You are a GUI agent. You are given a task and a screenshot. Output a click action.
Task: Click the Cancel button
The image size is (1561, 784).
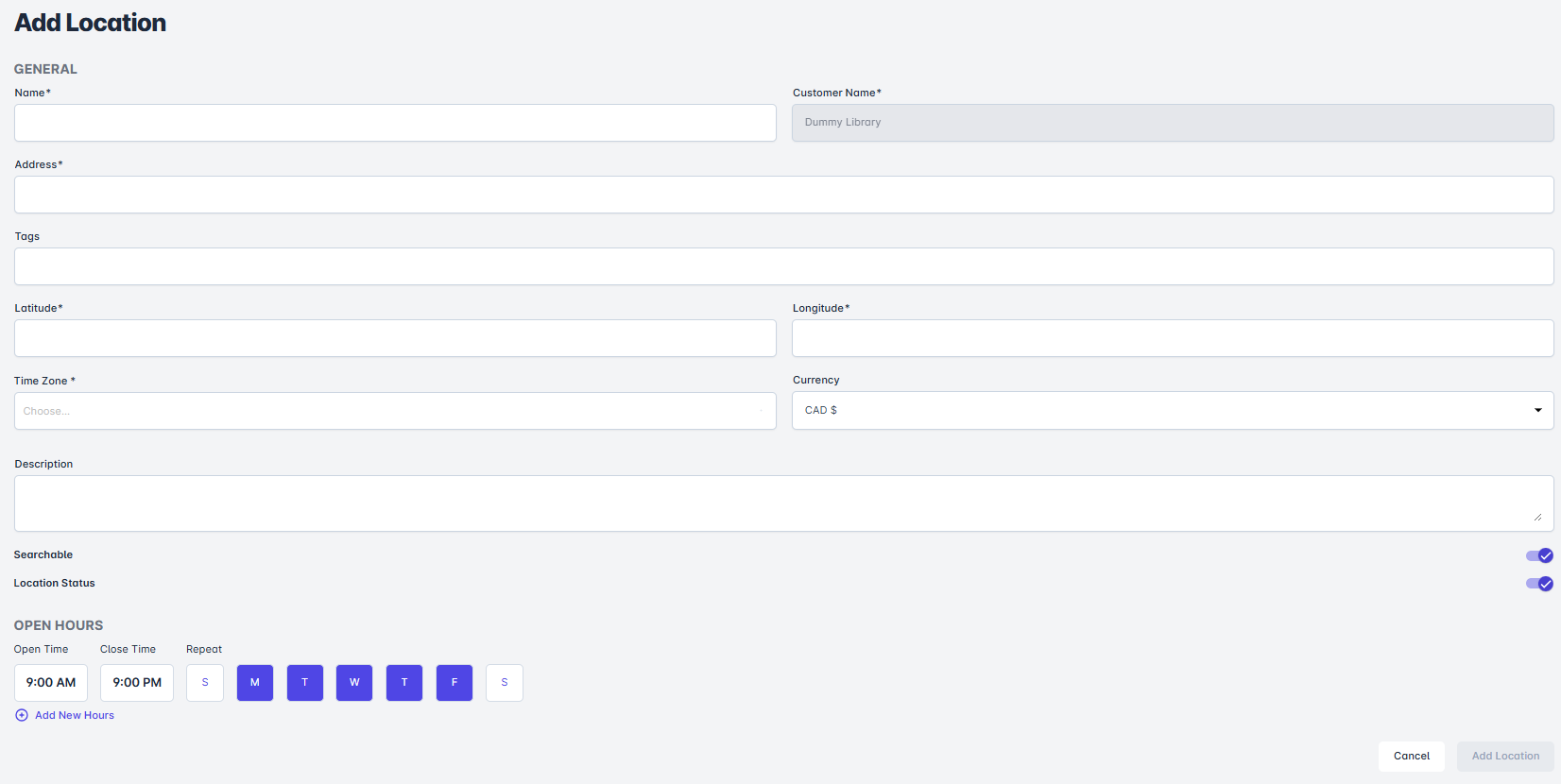pos(1411,756)
